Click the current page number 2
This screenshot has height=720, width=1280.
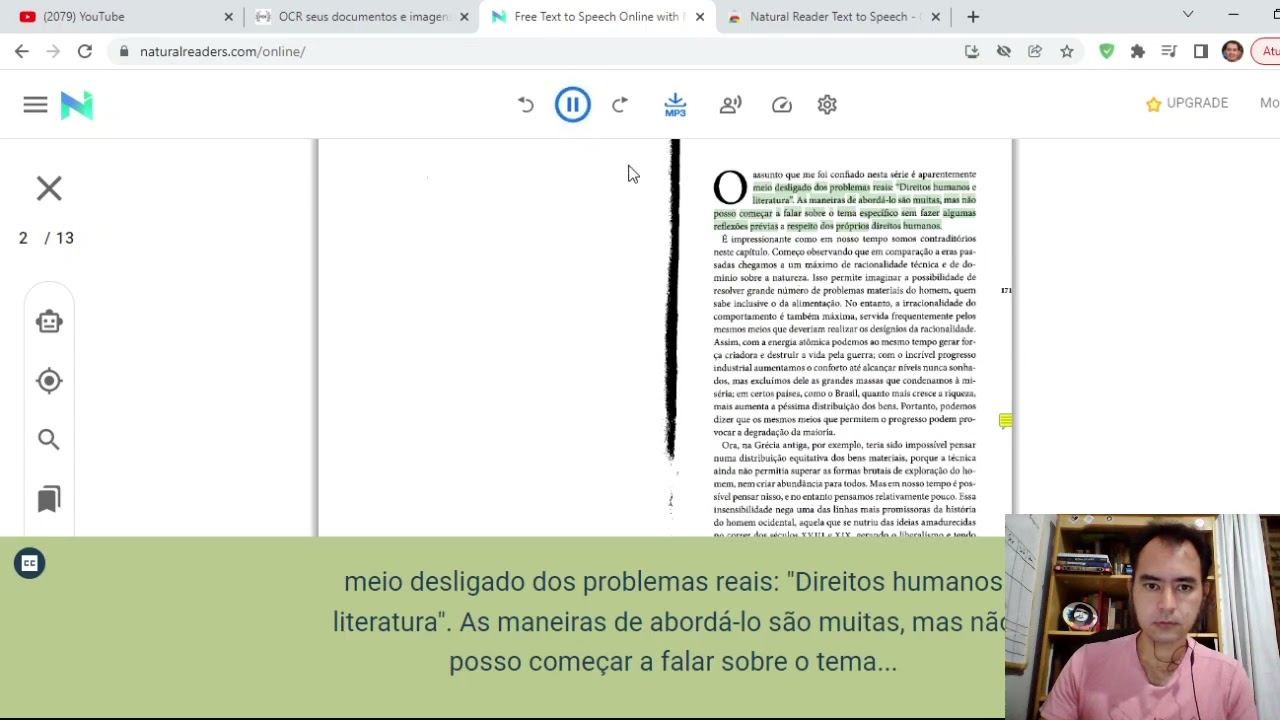point(23,238)
